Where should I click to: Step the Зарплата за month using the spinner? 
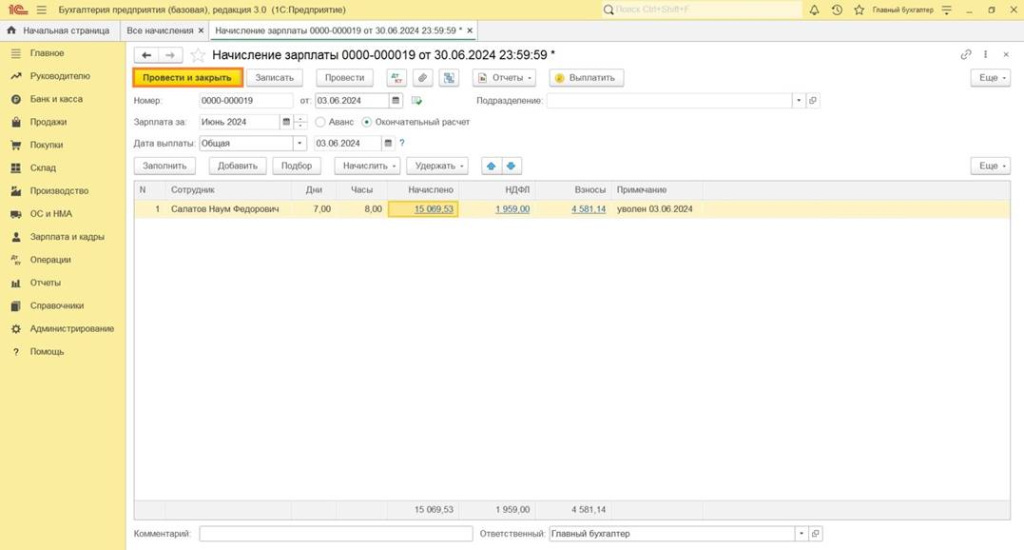click(301, 122)
